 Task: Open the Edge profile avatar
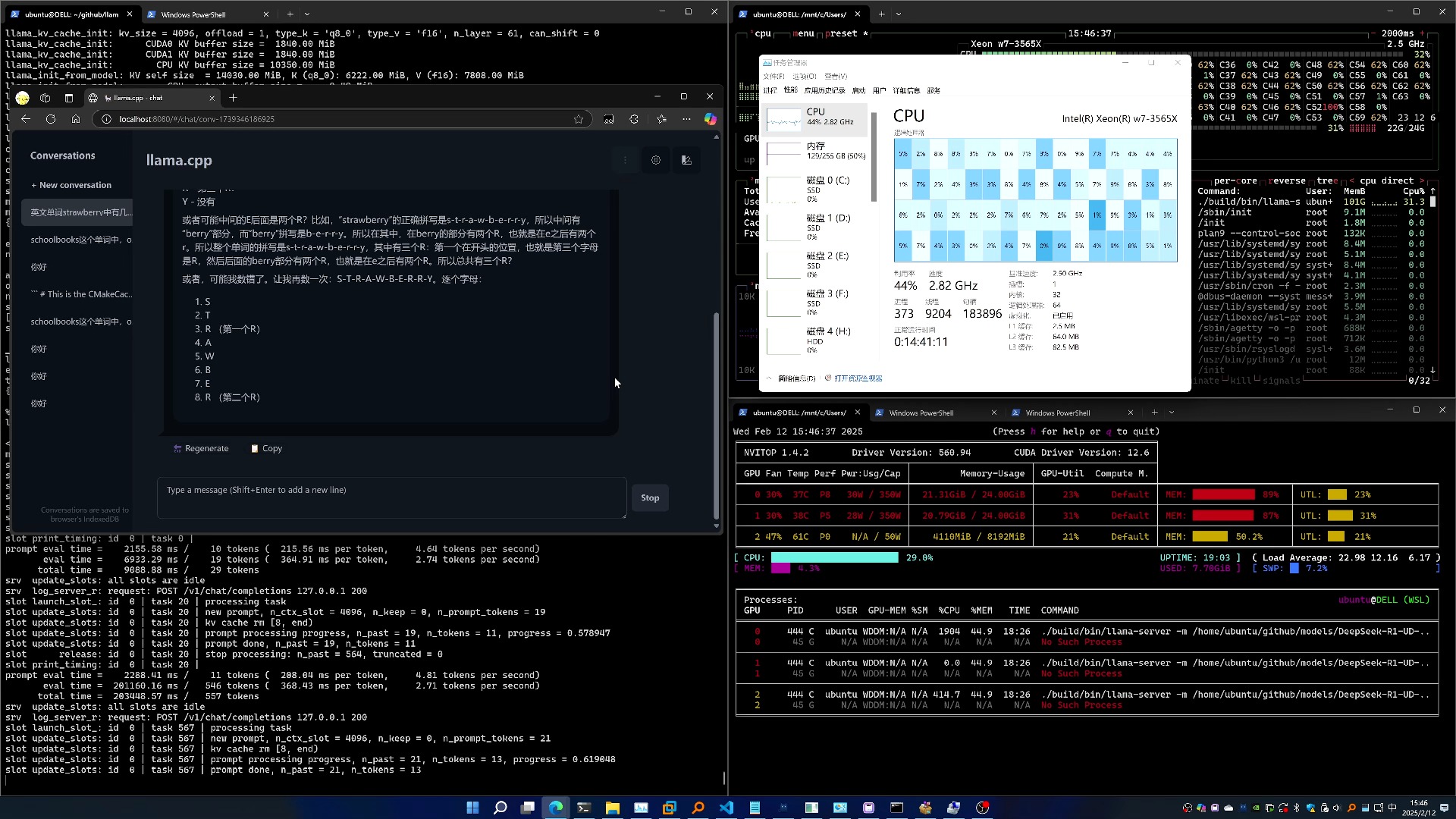tap(22, 98)
